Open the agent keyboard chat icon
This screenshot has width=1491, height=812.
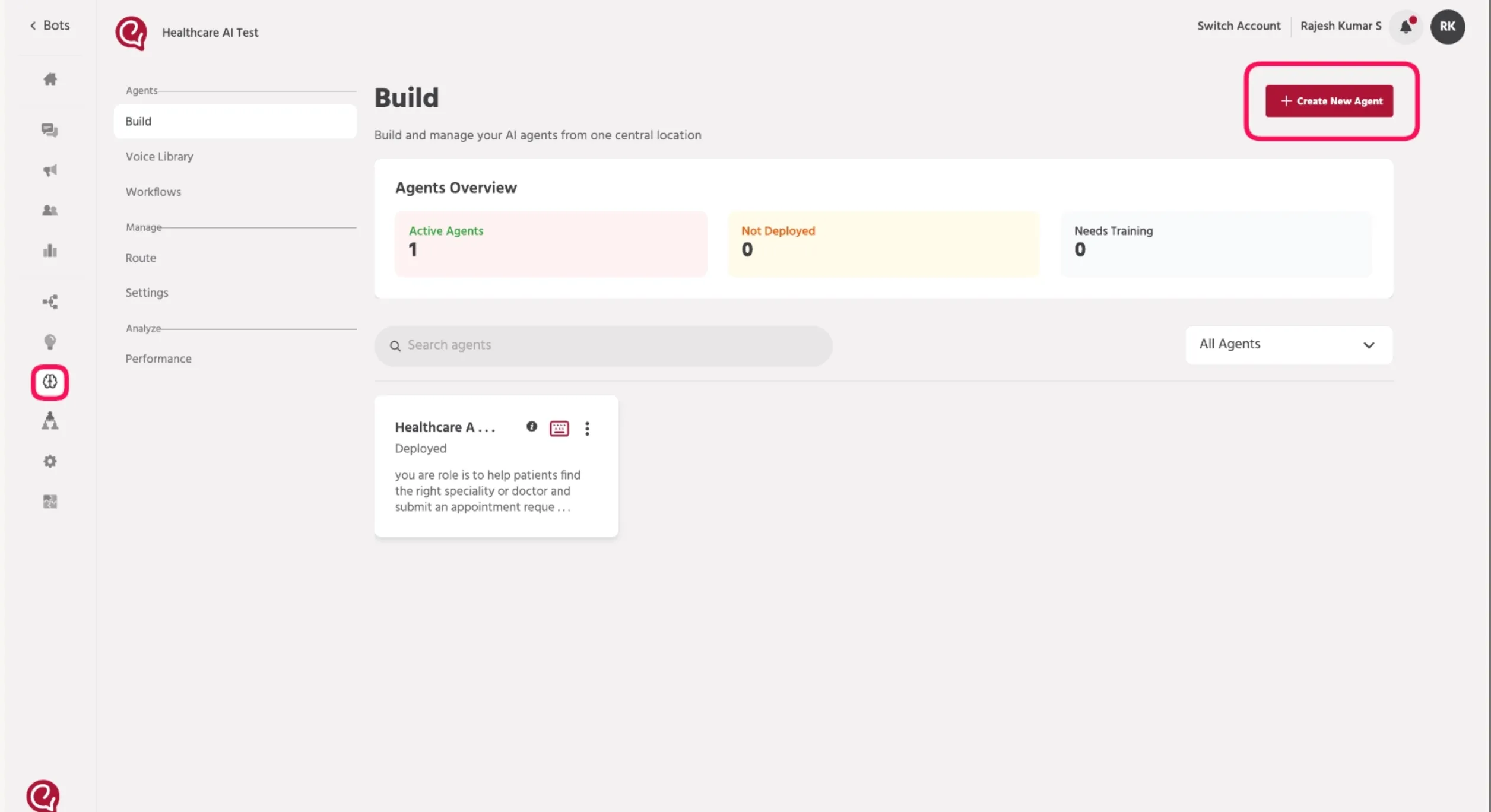[559, 429]
